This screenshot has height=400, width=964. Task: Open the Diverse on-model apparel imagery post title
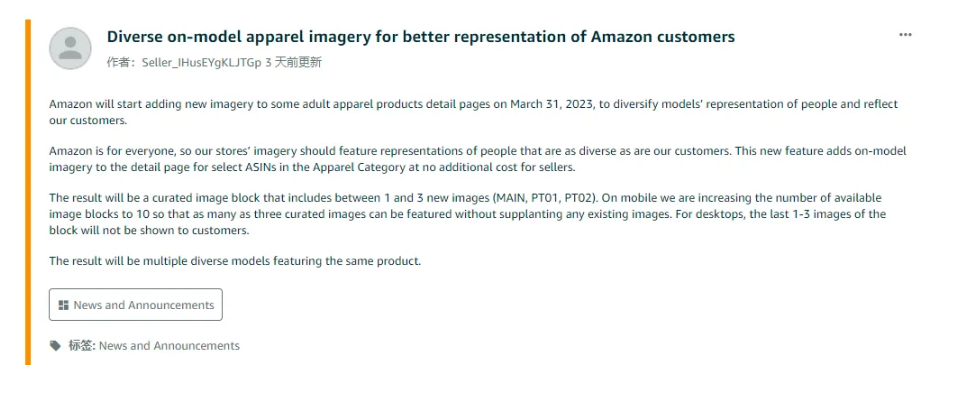click(x=421, y=37)
